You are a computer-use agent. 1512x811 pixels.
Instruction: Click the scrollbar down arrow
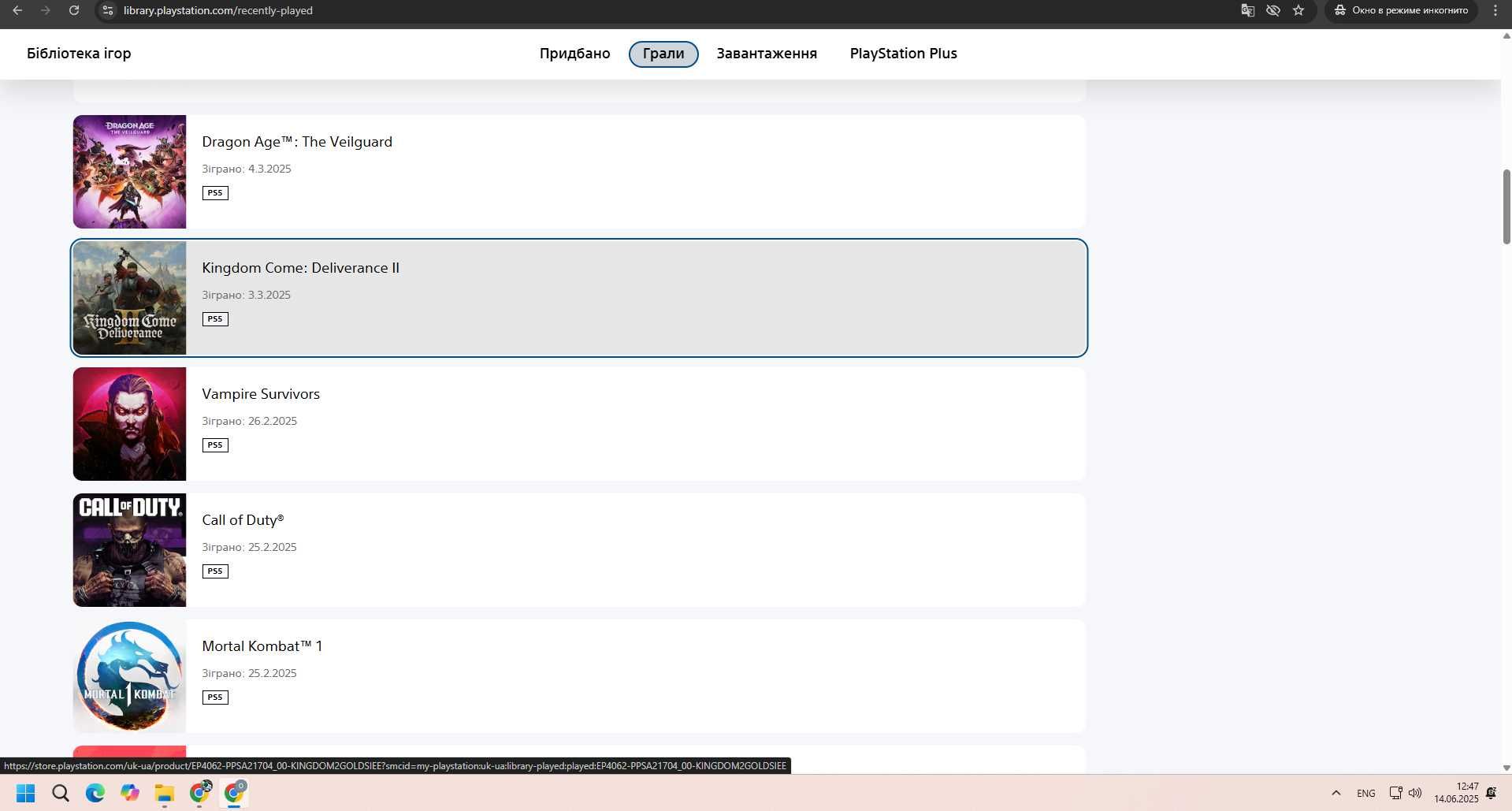1506,767
